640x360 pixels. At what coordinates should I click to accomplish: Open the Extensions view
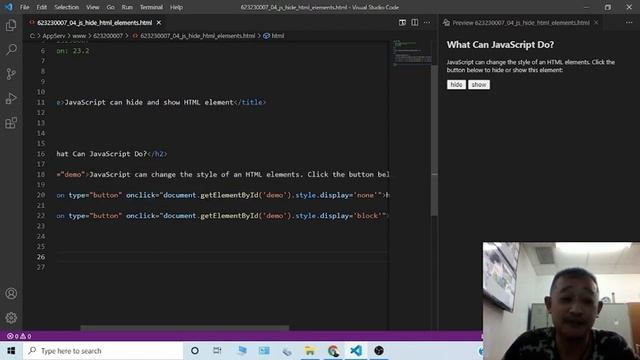coord(11,122)
